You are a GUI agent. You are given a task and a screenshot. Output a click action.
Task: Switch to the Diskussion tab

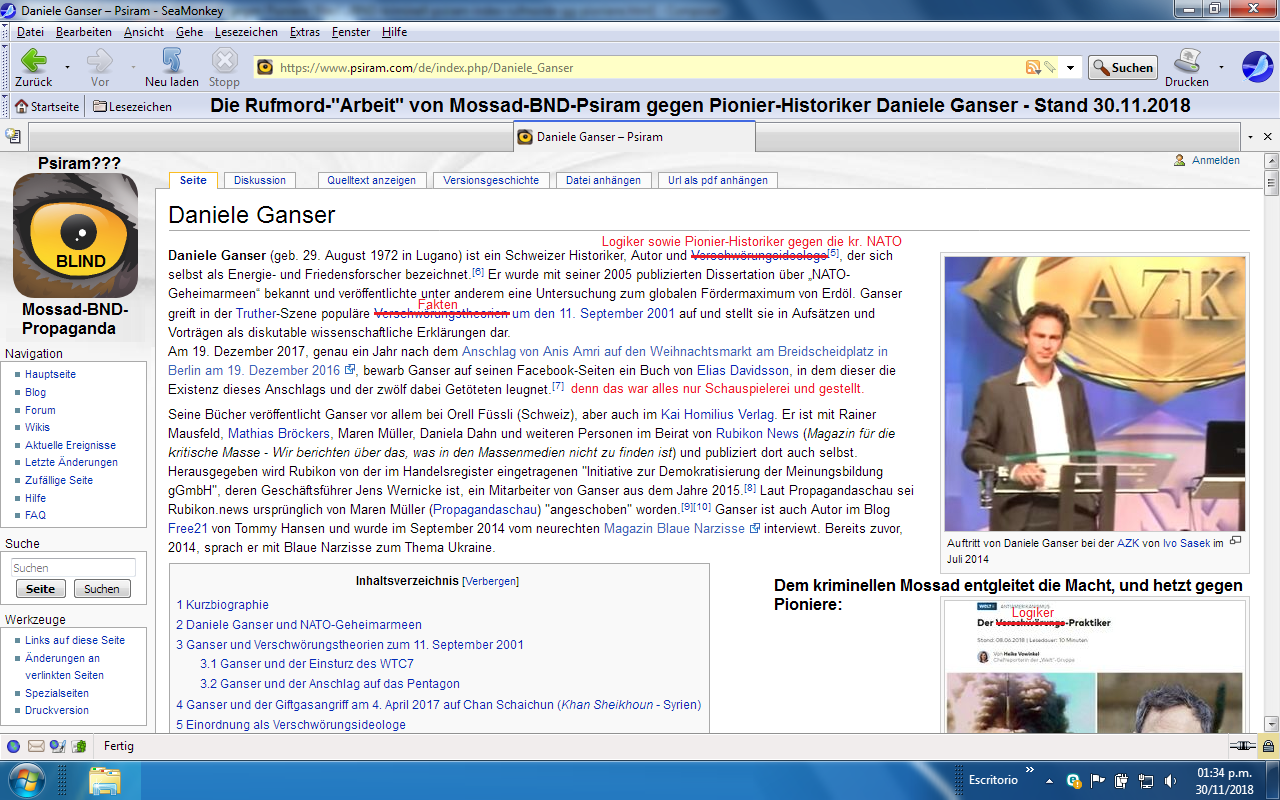(260, 180)
